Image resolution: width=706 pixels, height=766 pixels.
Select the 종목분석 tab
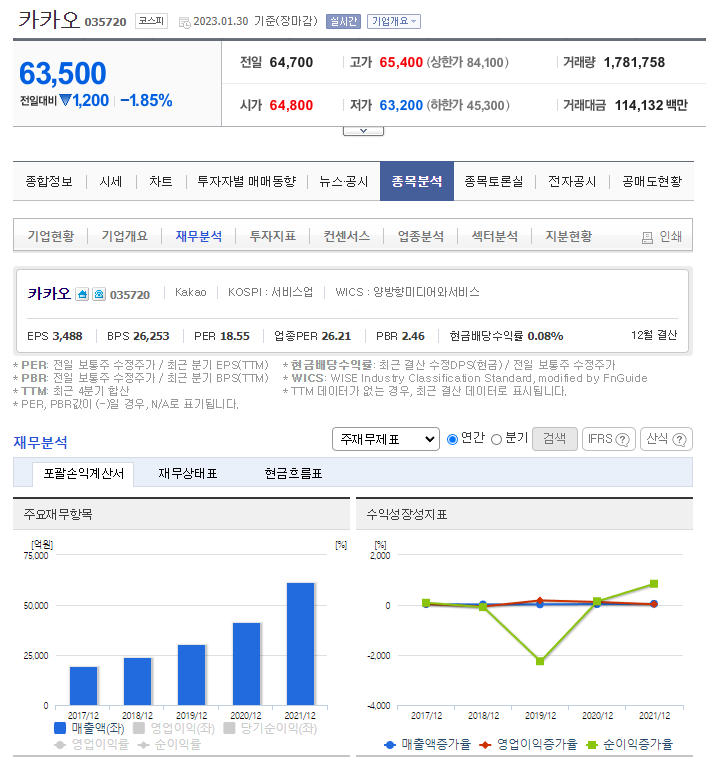point(417,181)
